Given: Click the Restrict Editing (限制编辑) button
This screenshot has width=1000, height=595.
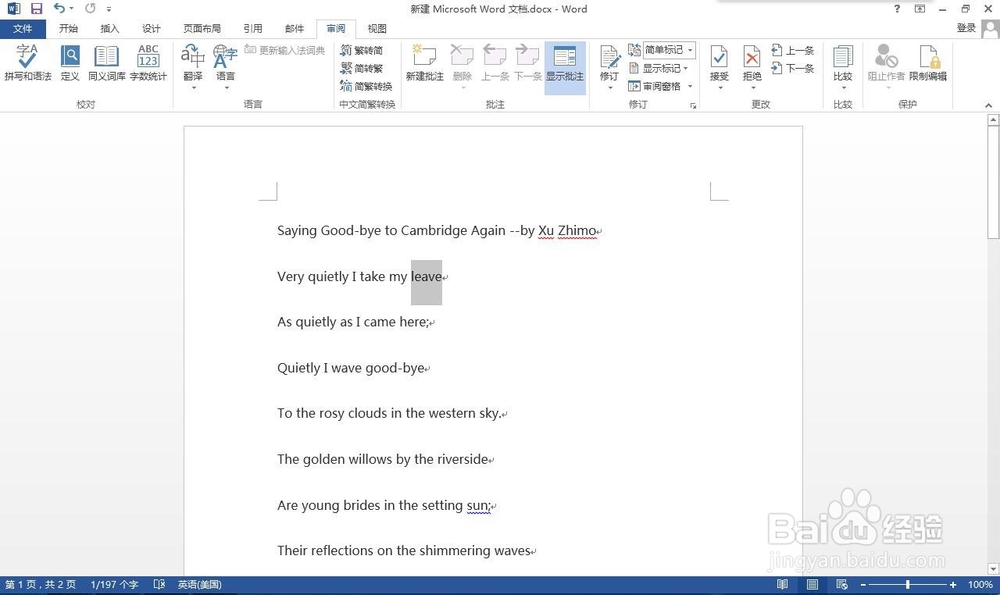Looking at the screenshot, I should pos(928,62).
